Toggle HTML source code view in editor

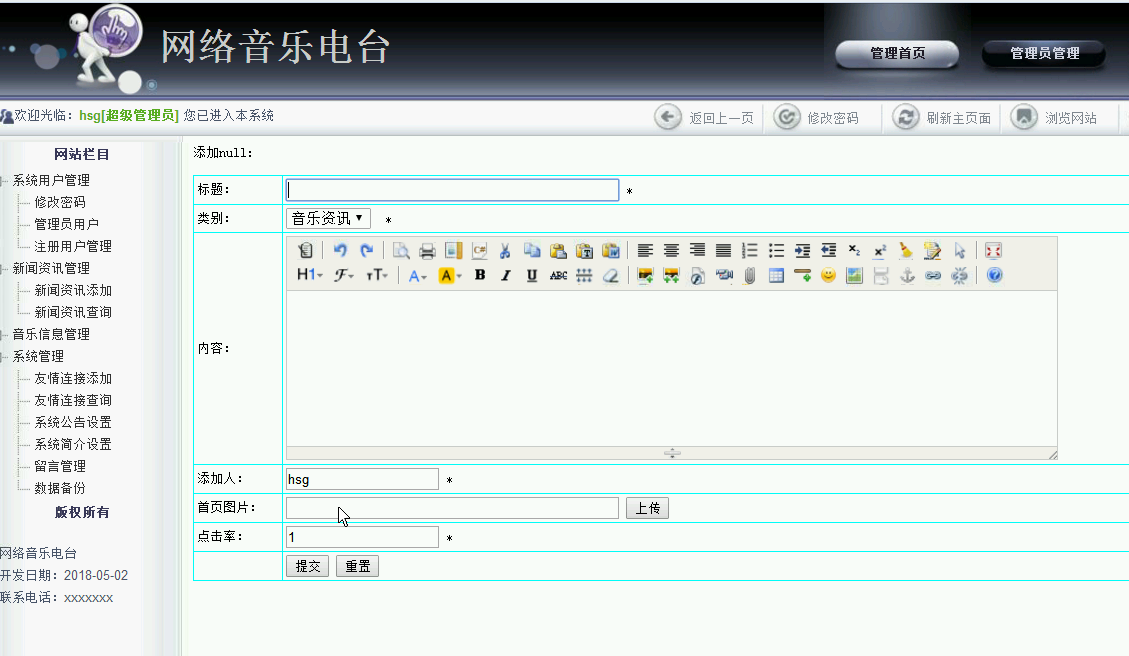pos(305,251)
